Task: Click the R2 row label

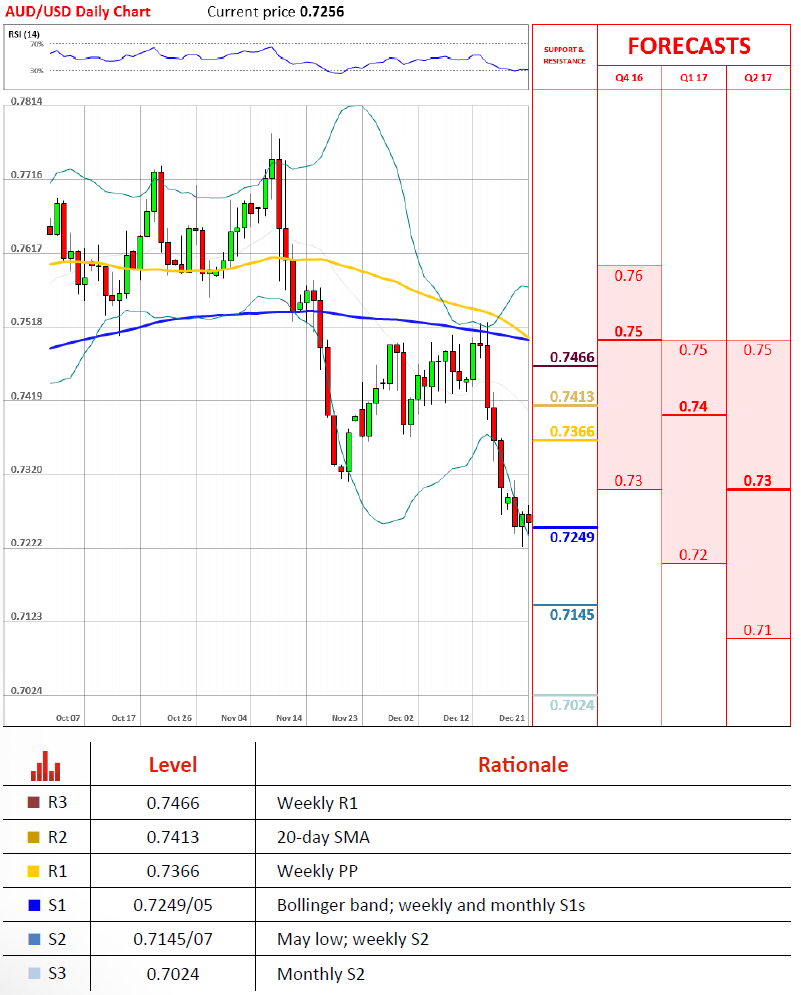Action: point(57,837)
